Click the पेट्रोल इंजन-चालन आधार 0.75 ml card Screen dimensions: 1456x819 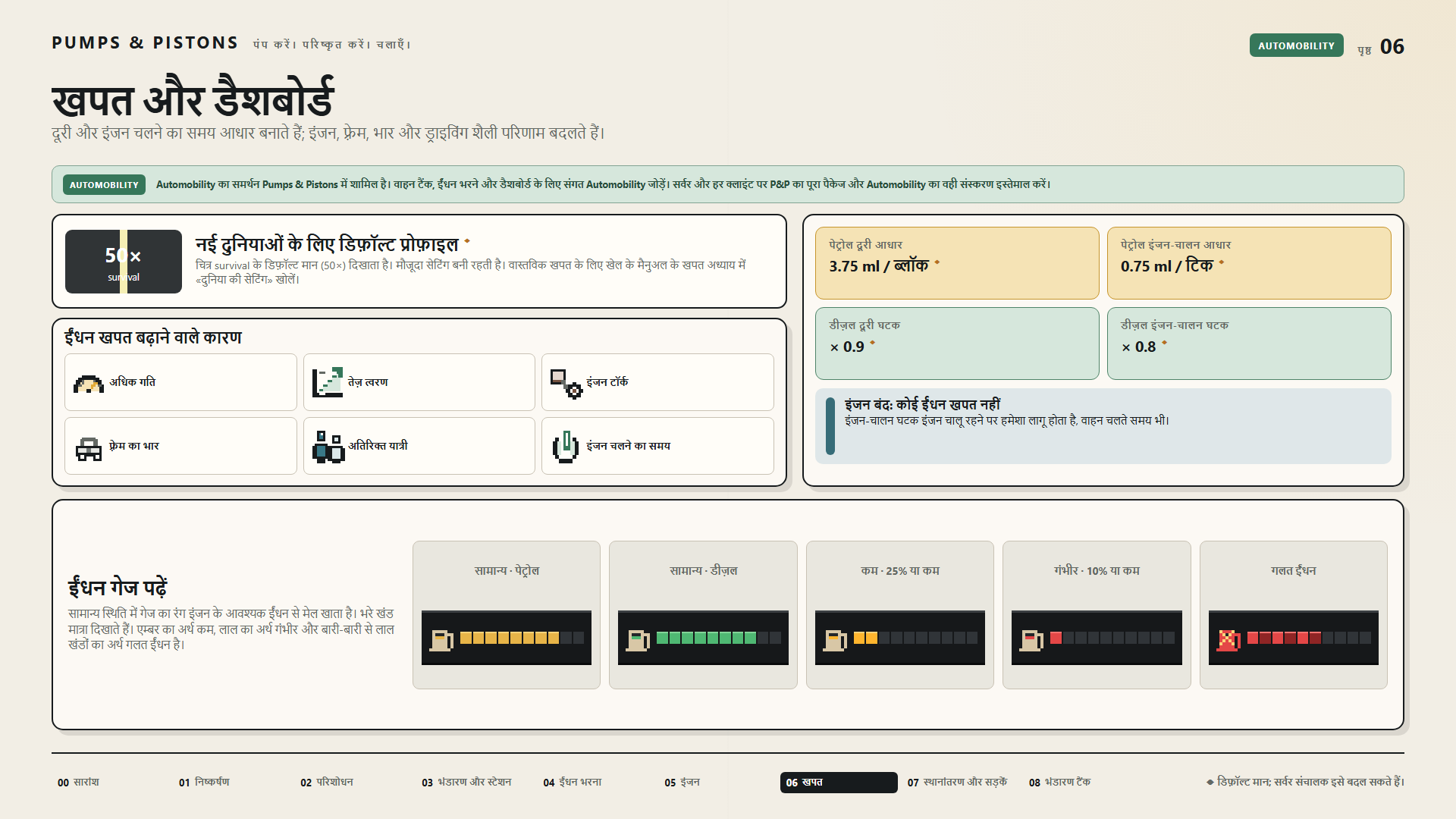(1249, 263)
